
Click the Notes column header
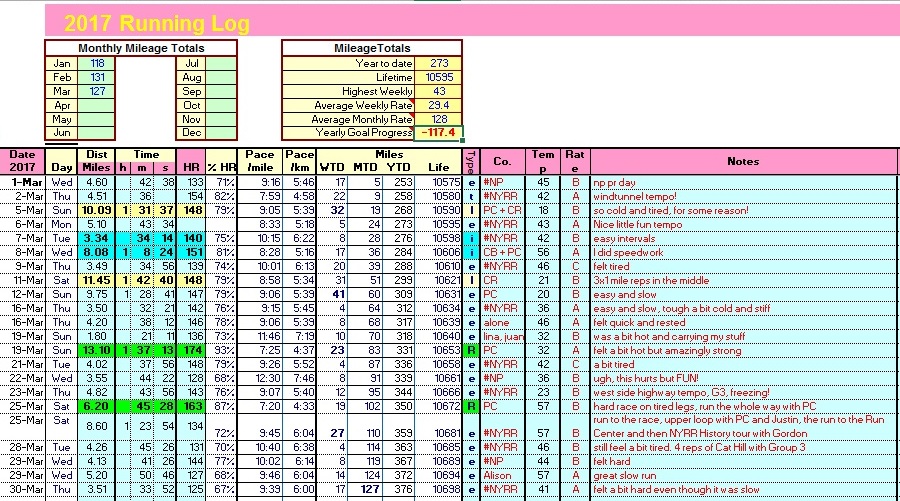click(743, 161)
